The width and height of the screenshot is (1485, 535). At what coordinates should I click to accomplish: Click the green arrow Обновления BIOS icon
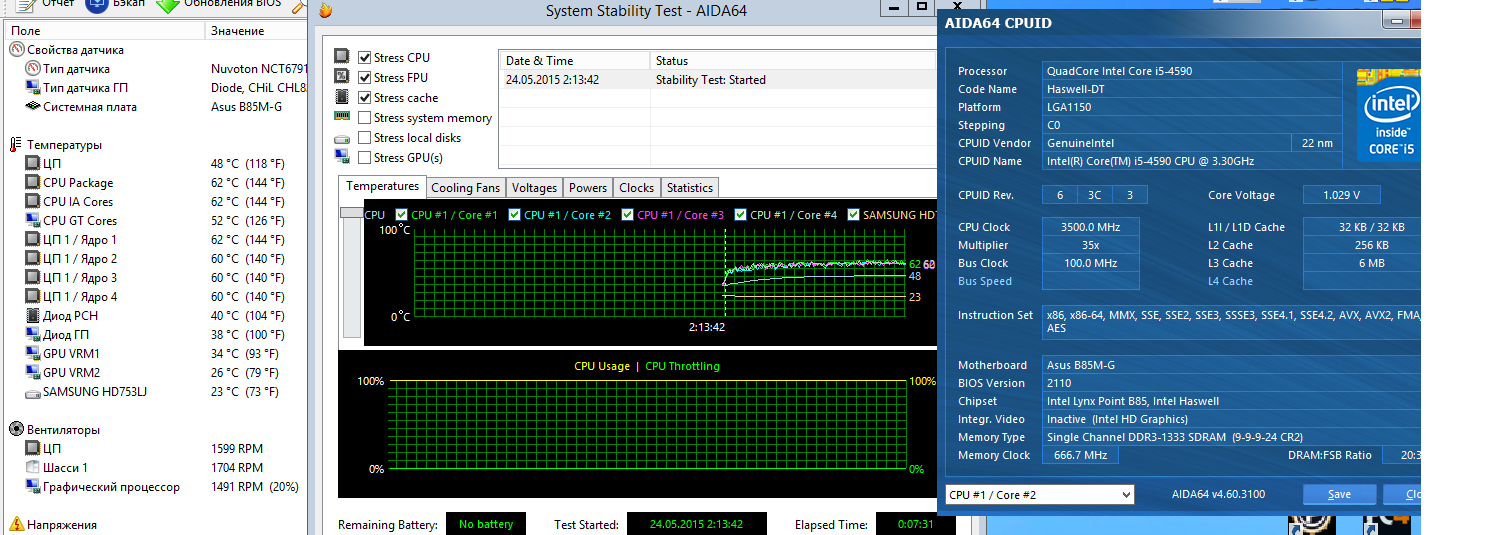[x=168, y=5]
